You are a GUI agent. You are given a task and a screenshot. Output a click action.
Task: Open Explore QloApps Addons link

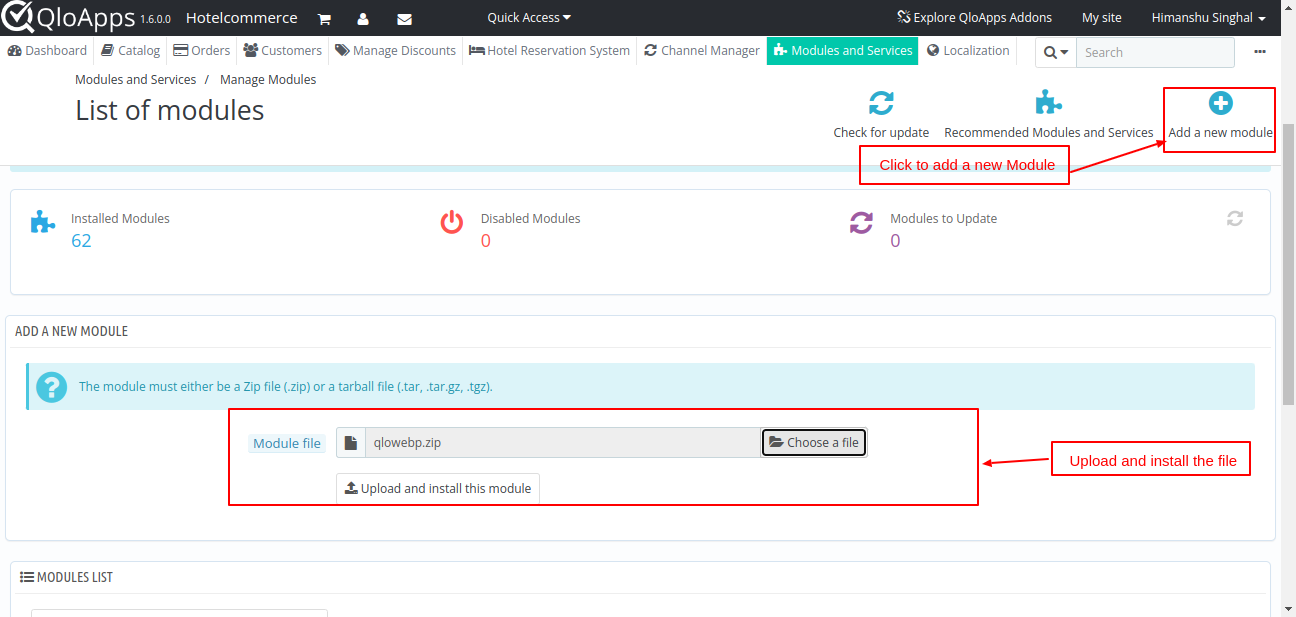[x=975, y=18]
